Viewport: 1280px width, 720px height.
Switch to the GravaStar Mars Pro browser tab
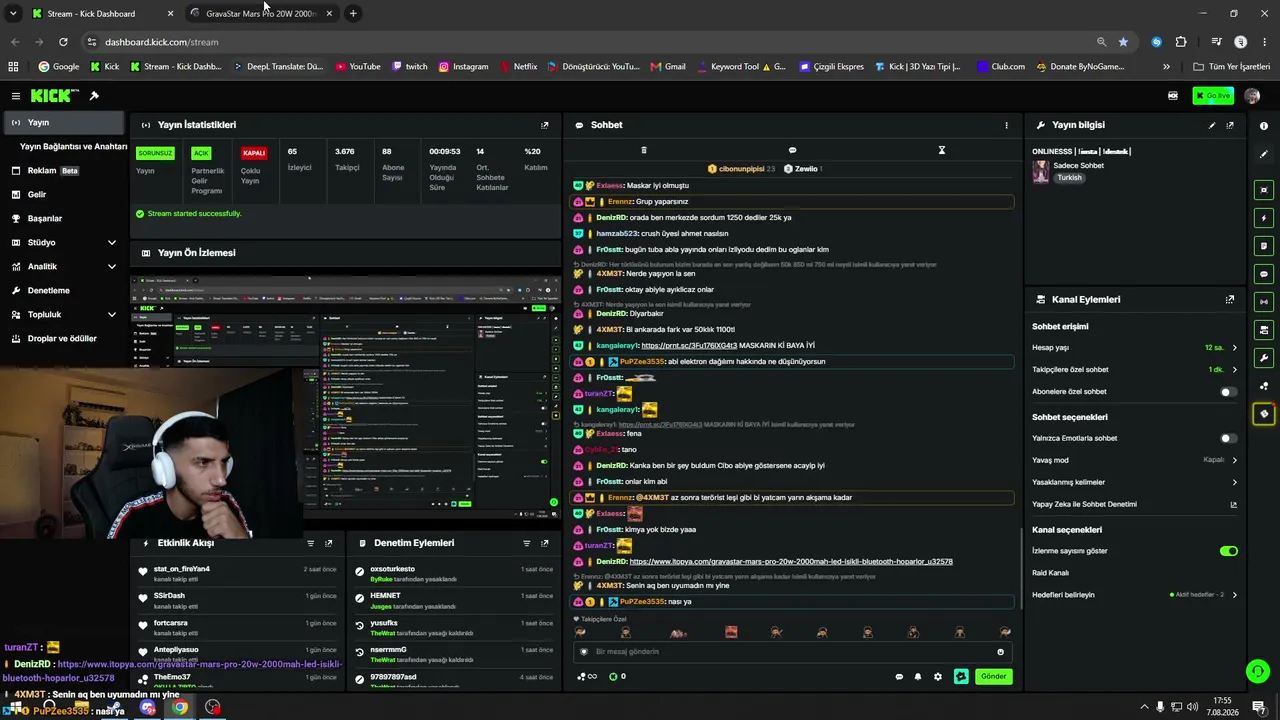click(x=262, y=14)
